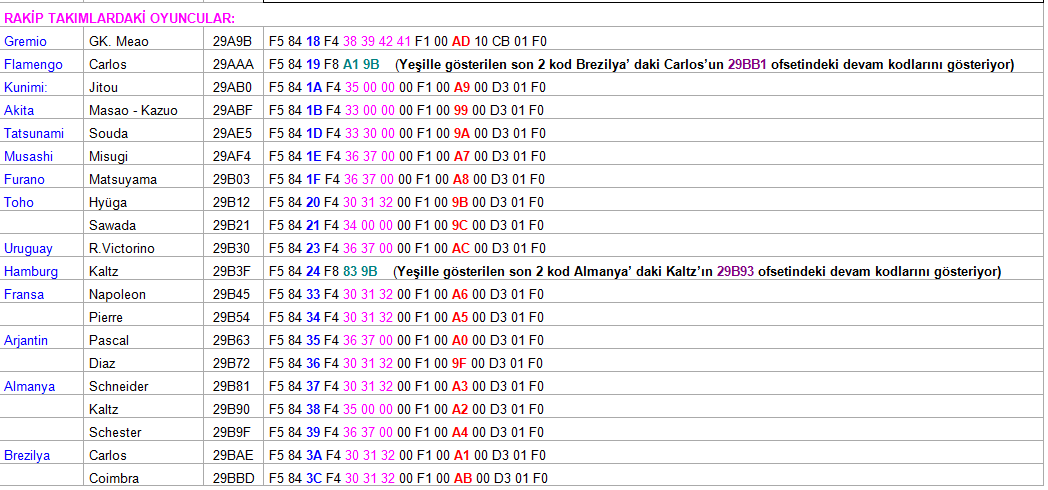Click player name GK. Meao

point(119,41)
